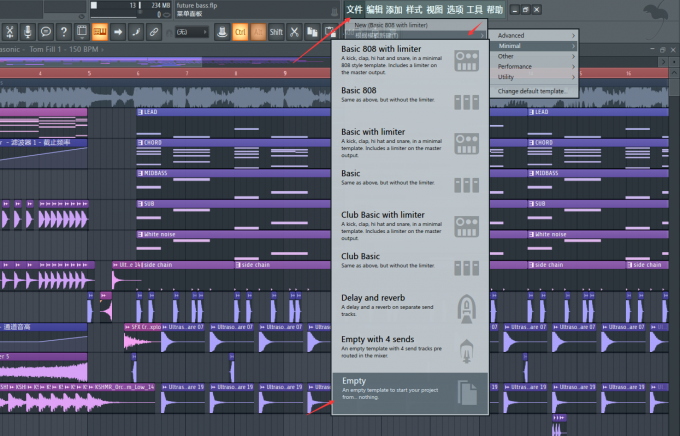Toggle the Ctrl modifier button

[240, 32]
